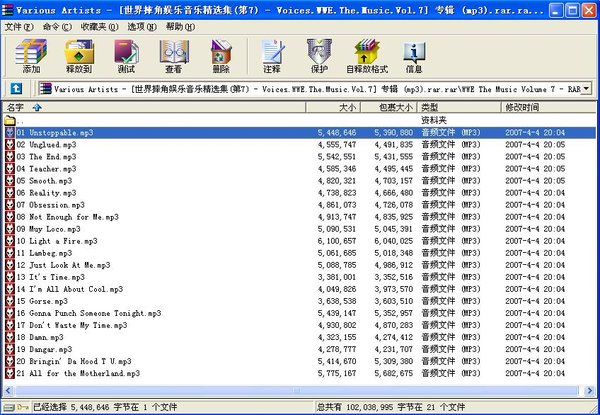The height and width of the screenshot is (415, 600).
Task: Click the icon of 09 Muy Loco.mp3
Action: [10, 229]
